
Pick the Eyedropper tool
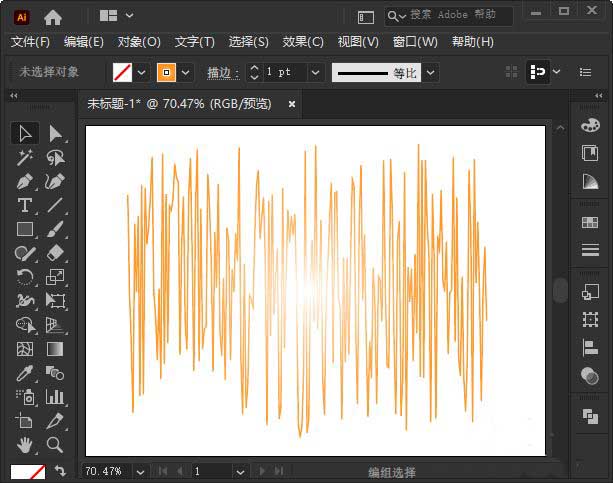coord(25,373)
